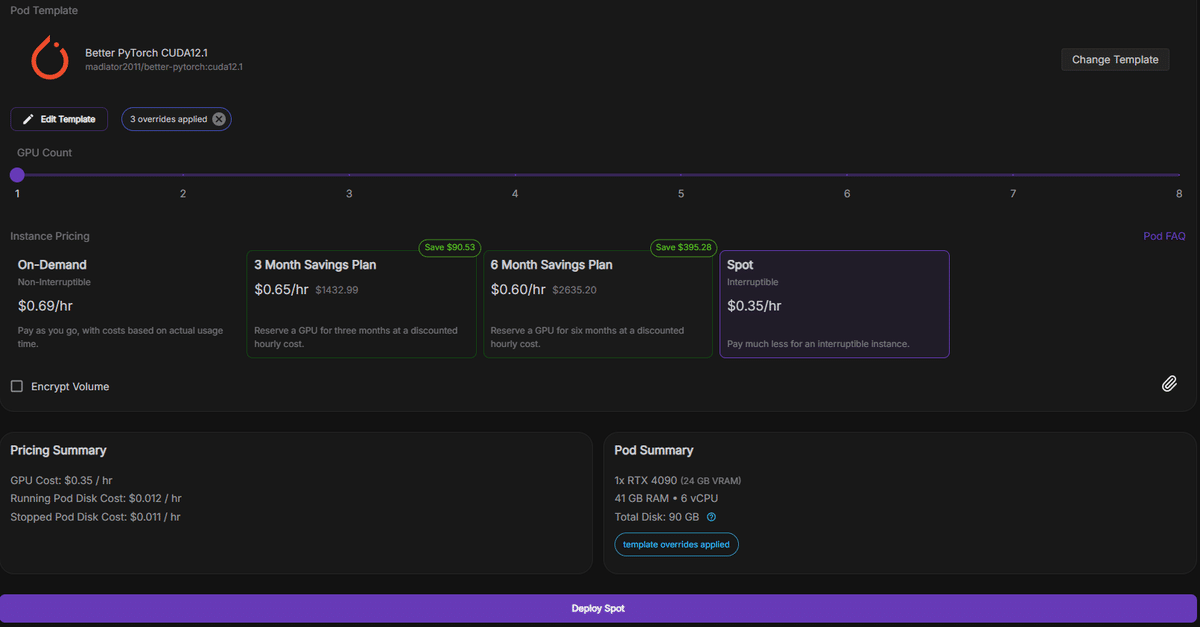Set GPU Count slider to 4

coord(515,175)
